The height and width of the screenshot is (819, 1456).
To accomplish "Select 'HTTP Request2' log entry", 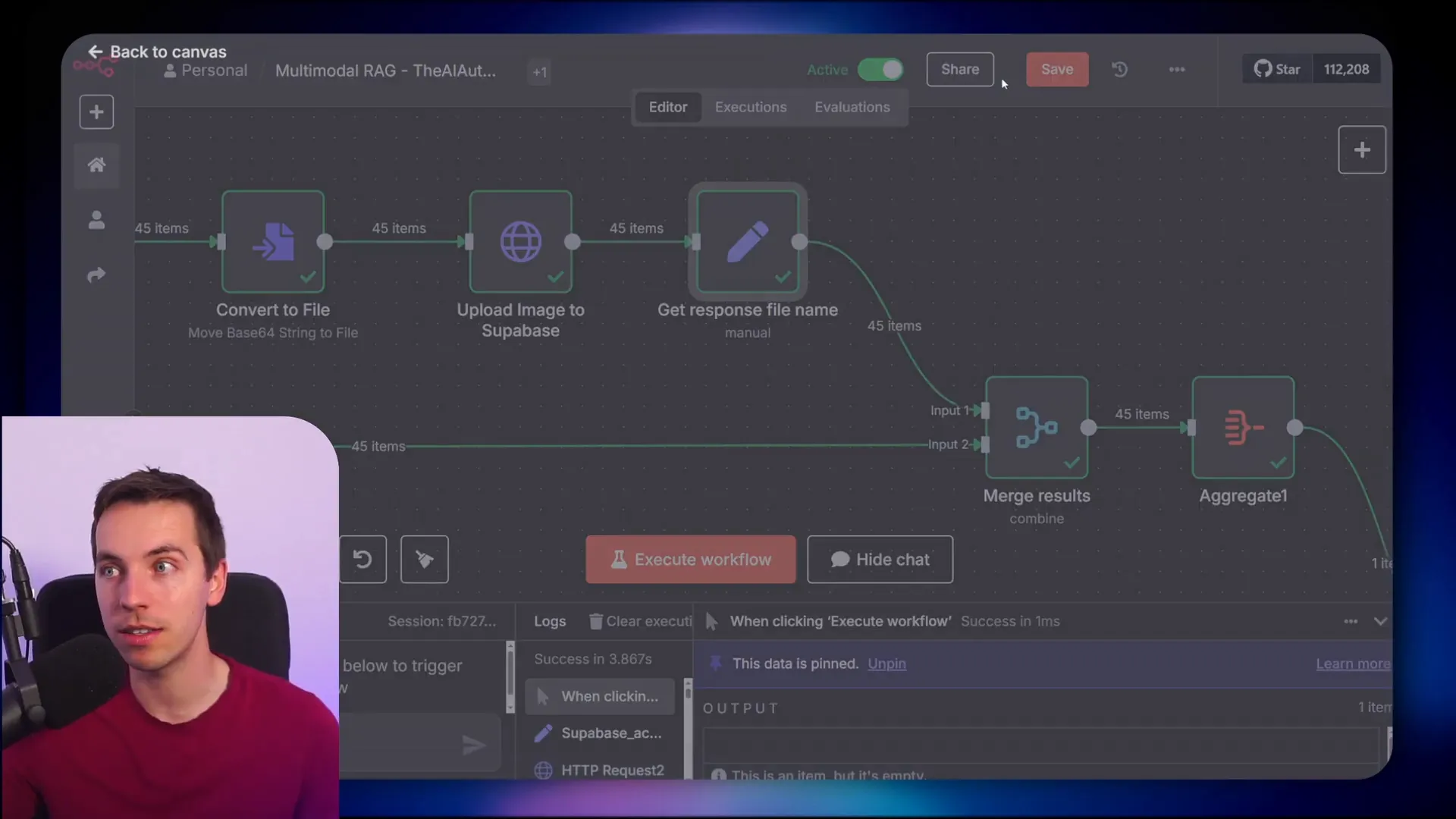I will pos(599,769).
